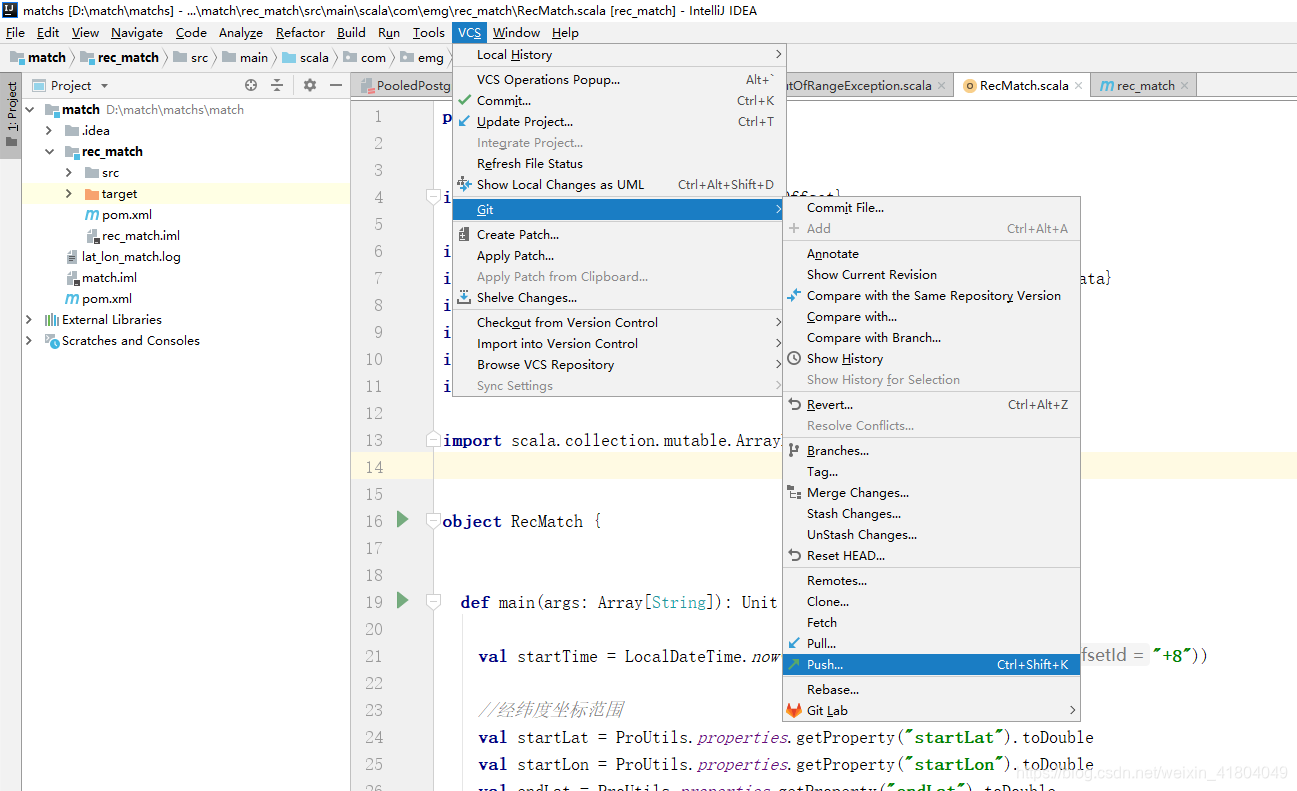Open Branches… from the Git submenu

pos(931,450)
